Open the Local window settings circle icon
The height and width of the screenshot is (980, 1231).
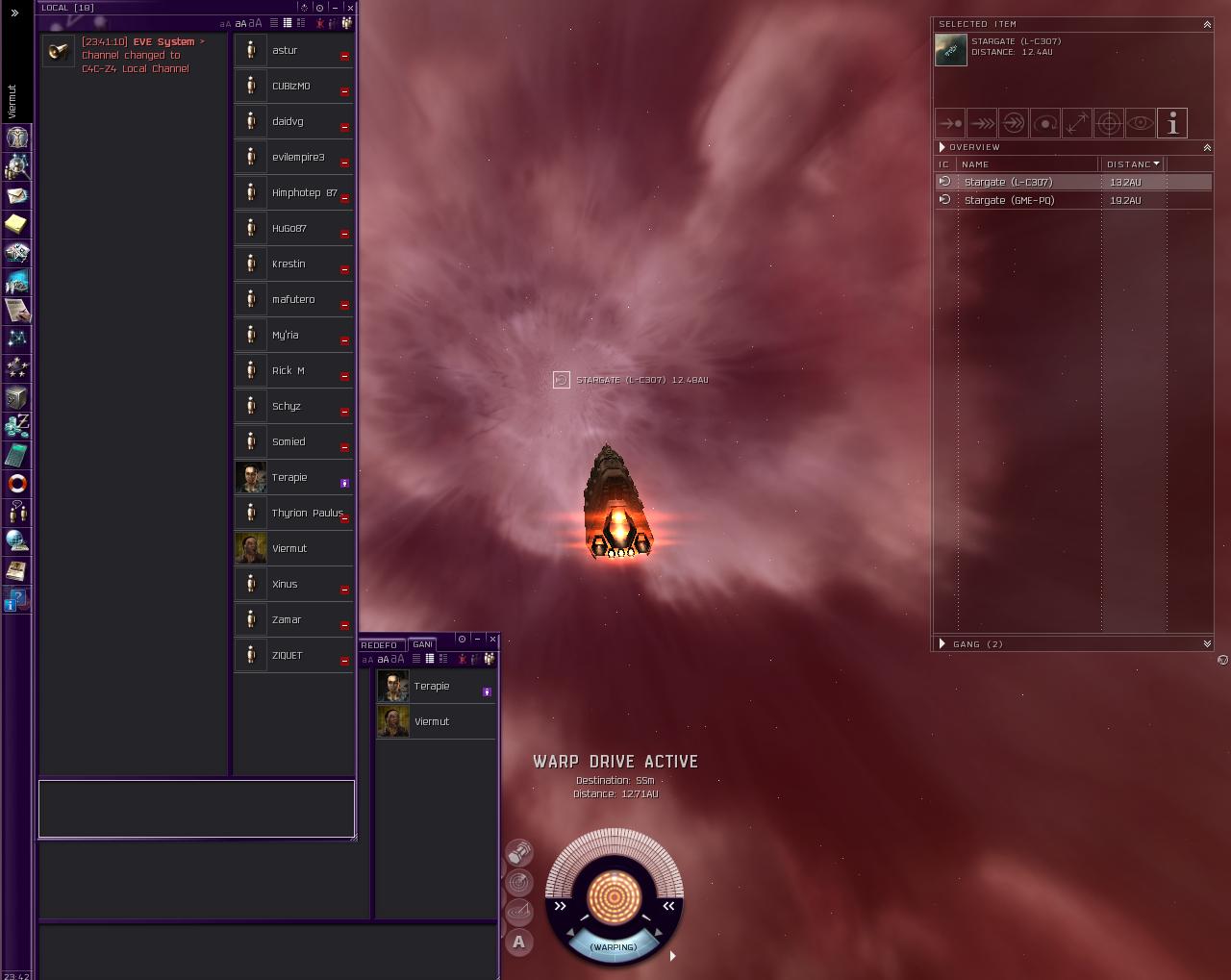point(319,8)
